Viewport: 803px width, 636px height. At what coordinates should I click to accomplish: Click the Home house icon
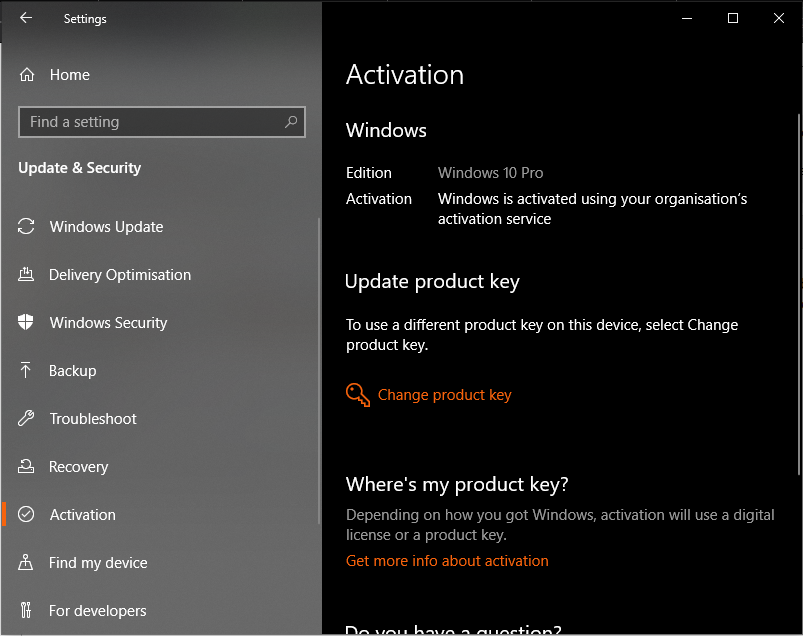pyautogui.click(x=27, y=75)
